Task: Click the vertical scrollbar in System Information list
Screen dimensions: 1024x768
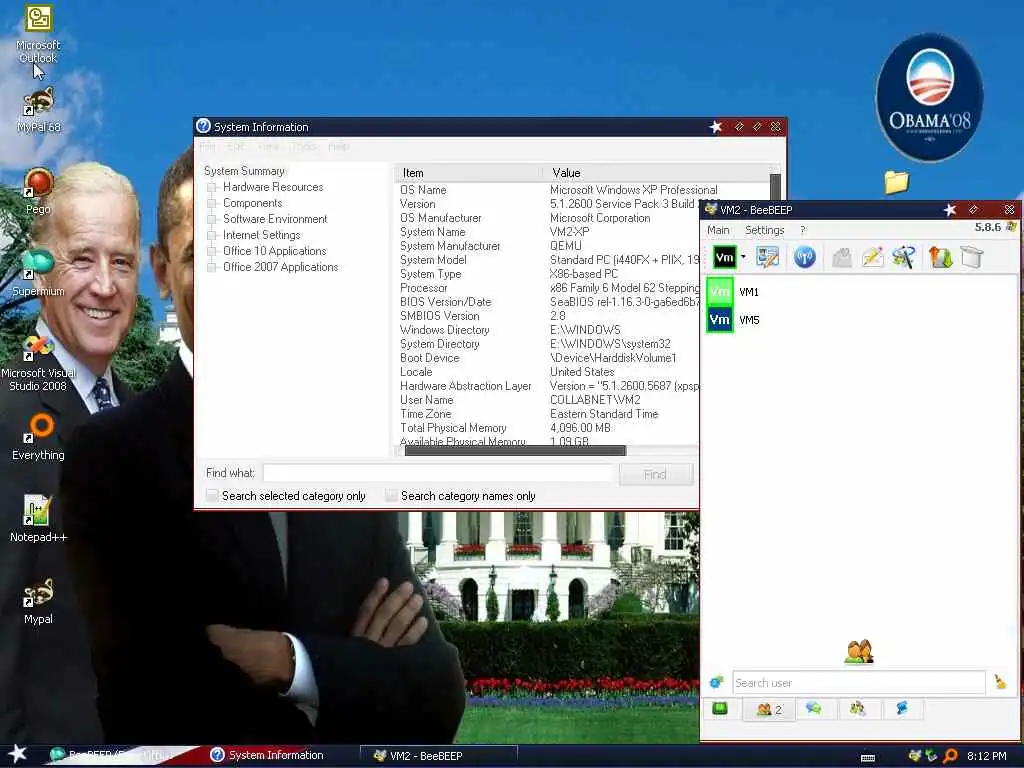Action: 775,187
